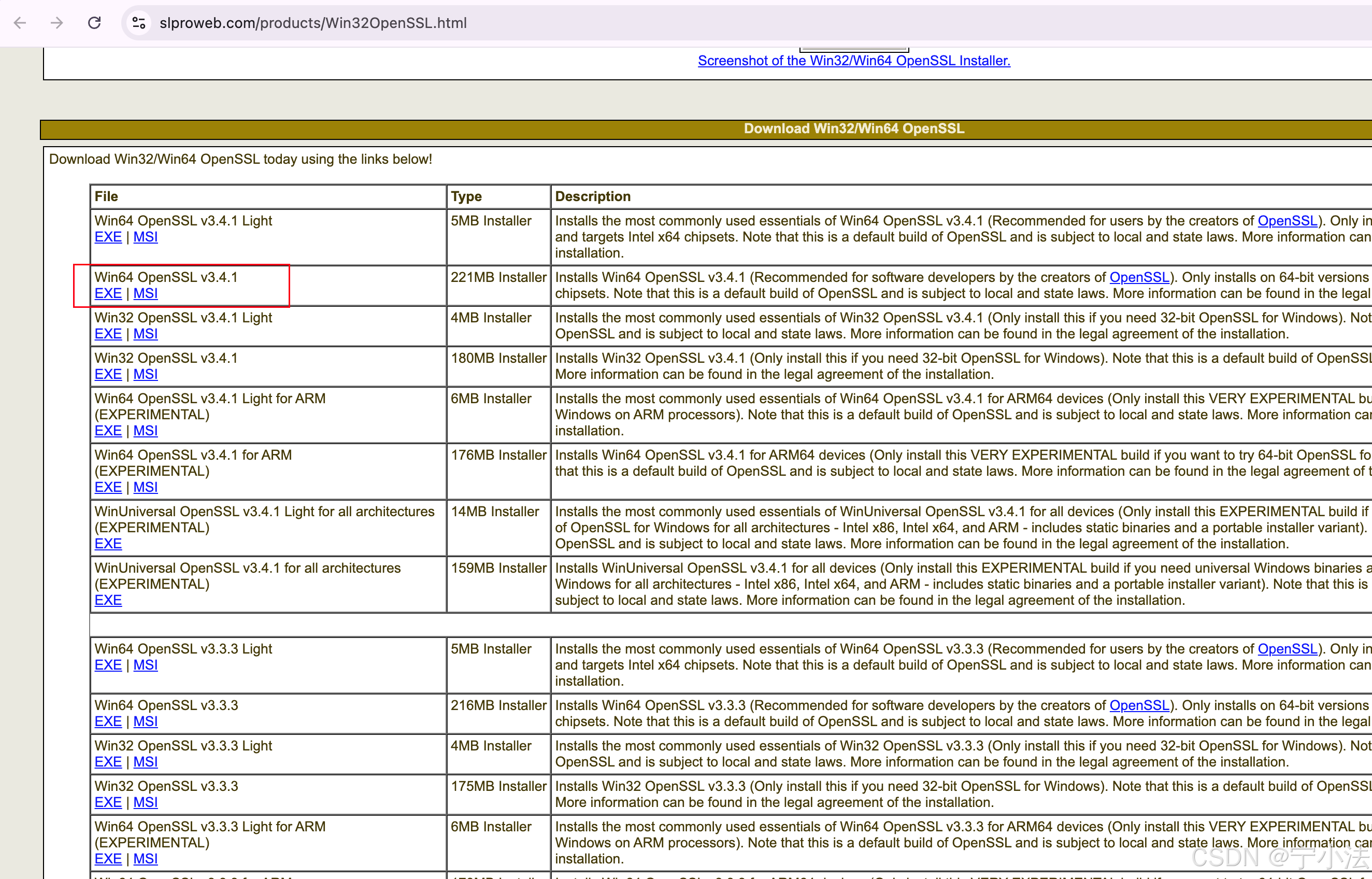The width and height of the screenshot is (1372, 879).
Task: Download MSI for Win32 OpenSSL v3.4.1 Light
Action: click(146, 334)
